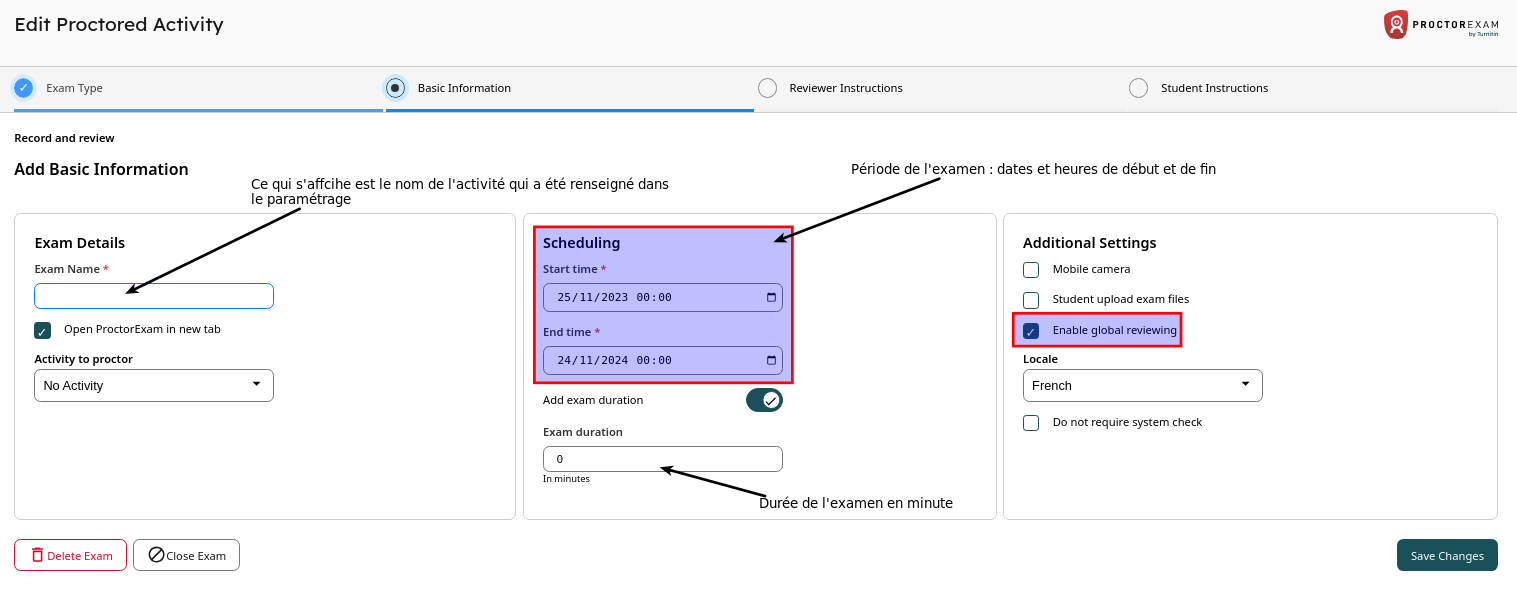Click the trash icon in Delete Exam
The image size is (1517, 612).
tap(37, 555)
